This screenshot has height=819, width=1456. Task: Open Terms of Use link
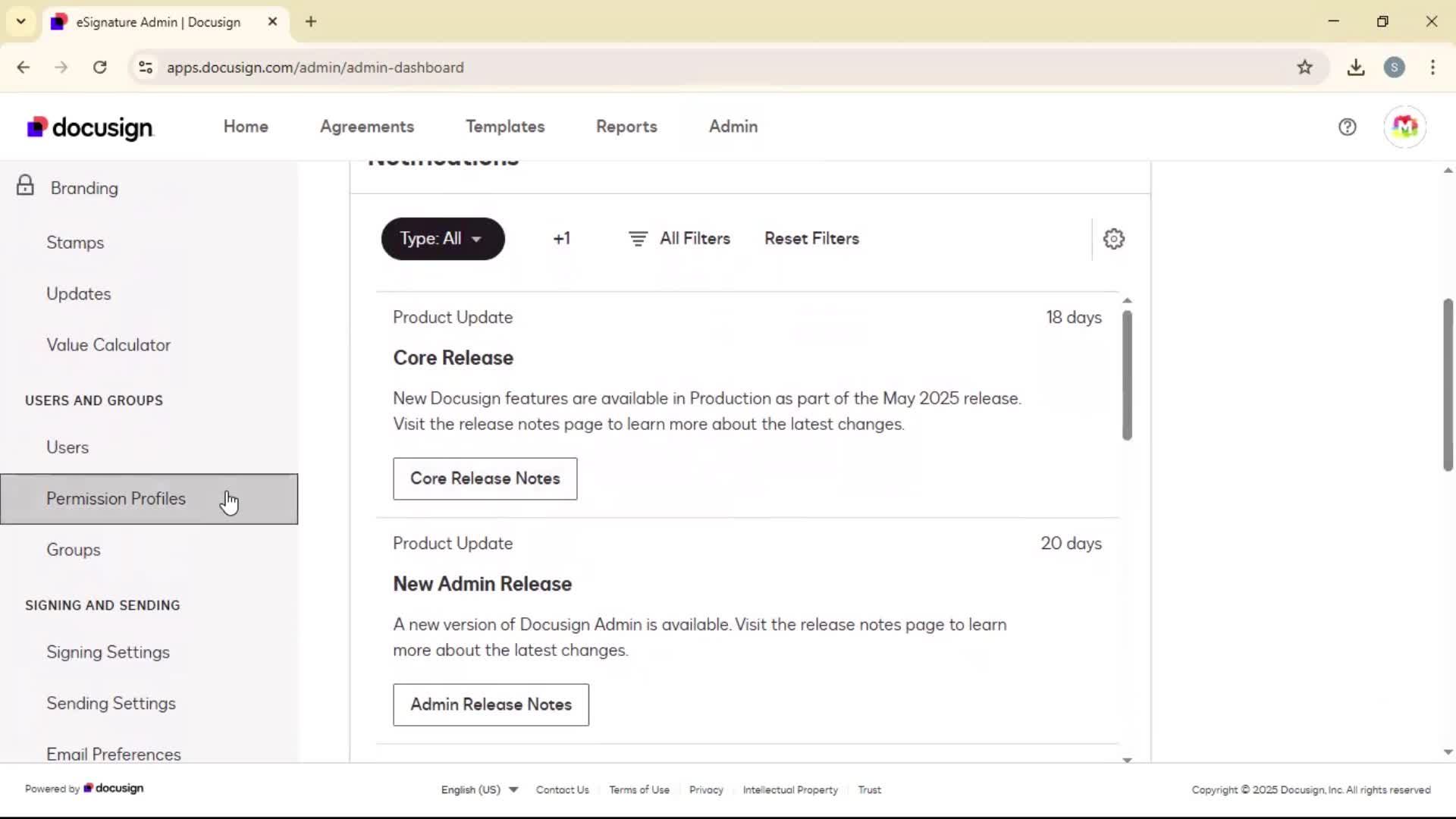click(x=639, y=789)
